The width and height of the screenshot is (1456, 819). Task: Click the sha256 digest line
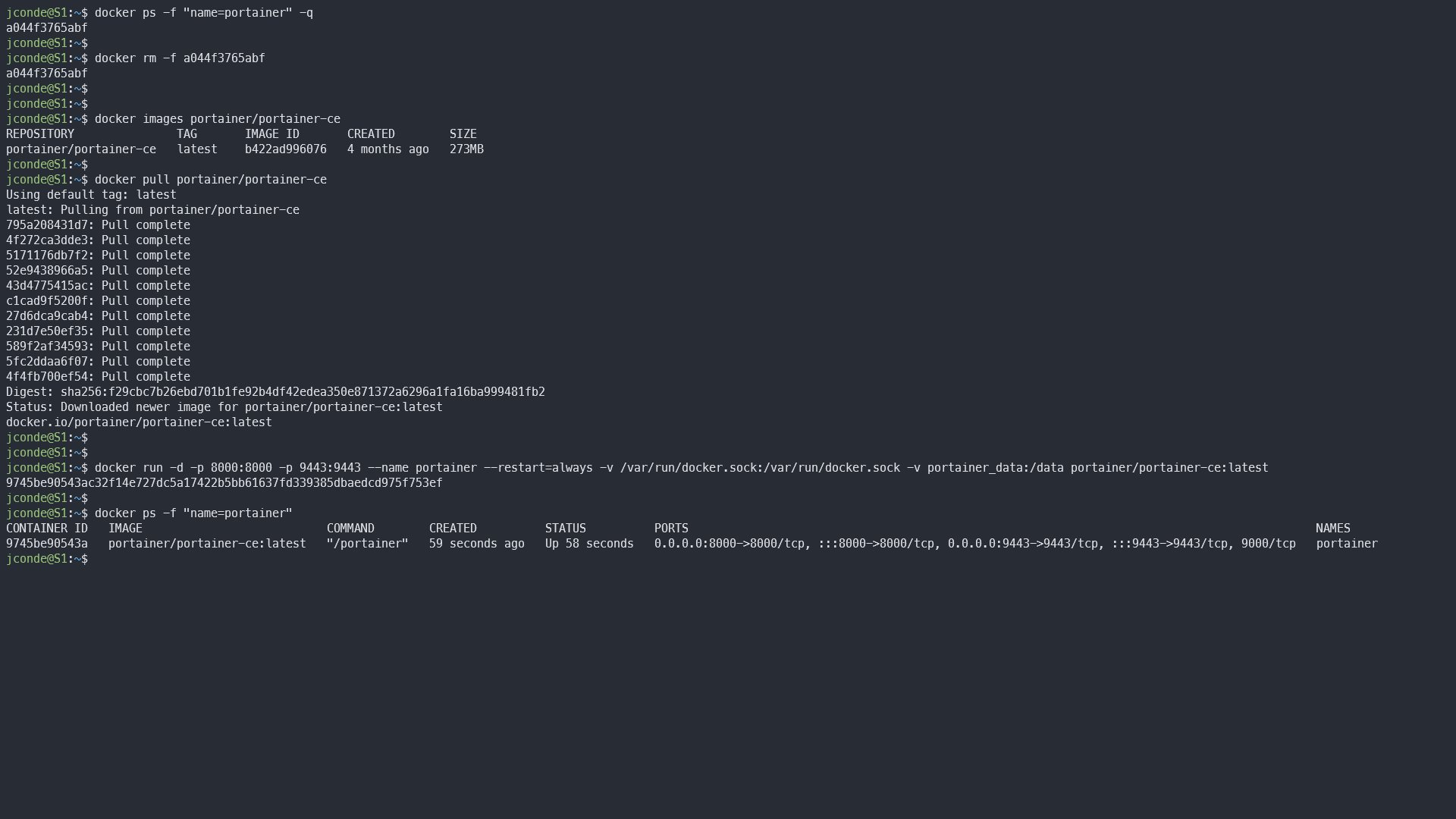pyautogui.click(x=275, y=392)
